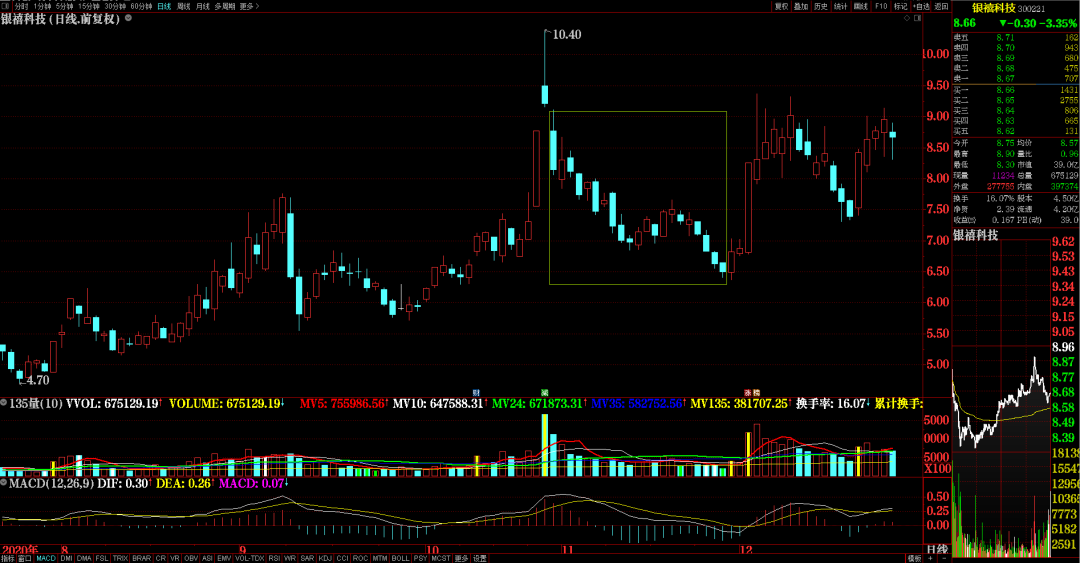The width and height of the screenshot is (1080, 563).
Task: Click the plus zoom button beside 模板
Action: coord(931,558)
